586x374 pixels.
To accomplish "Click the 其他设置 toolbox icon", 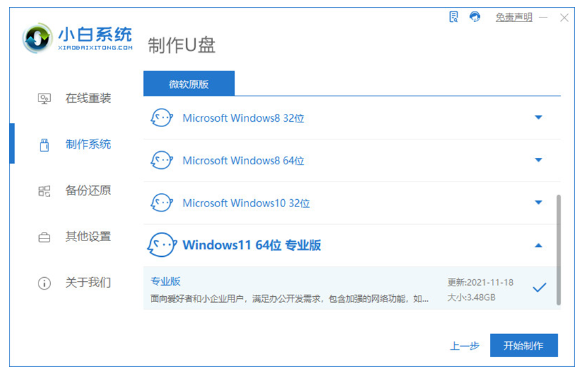I will coord(44,237).
